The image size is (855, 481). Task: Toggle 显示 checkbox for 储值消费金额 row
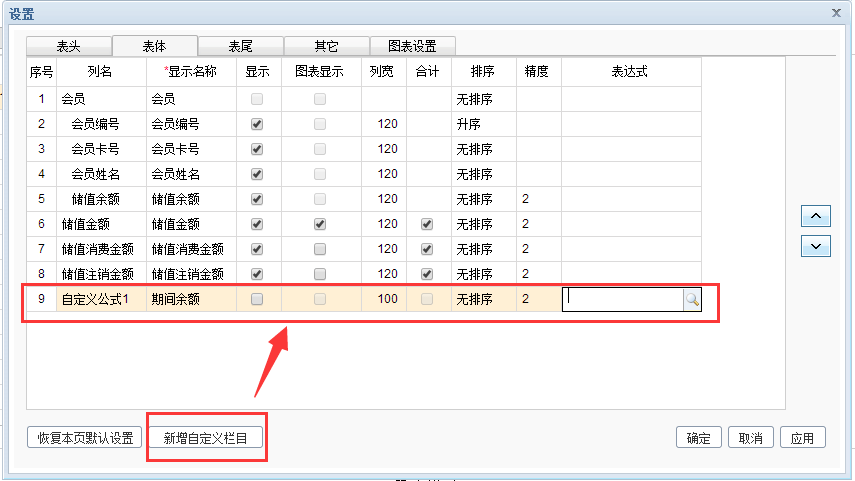click(x=257, y=249)
